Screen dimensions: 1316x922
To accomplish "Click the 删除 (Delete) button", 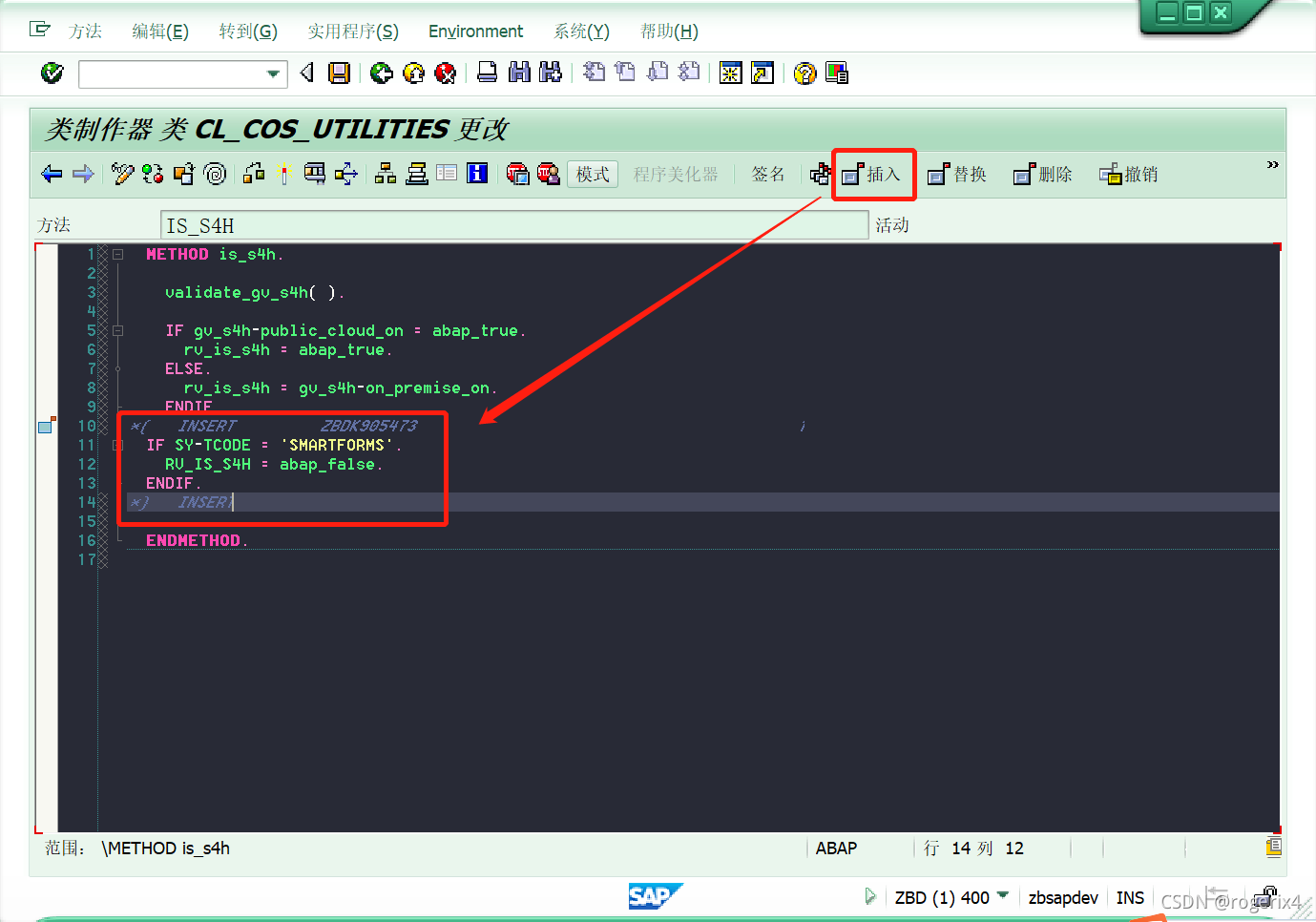I will [1044, 175].
